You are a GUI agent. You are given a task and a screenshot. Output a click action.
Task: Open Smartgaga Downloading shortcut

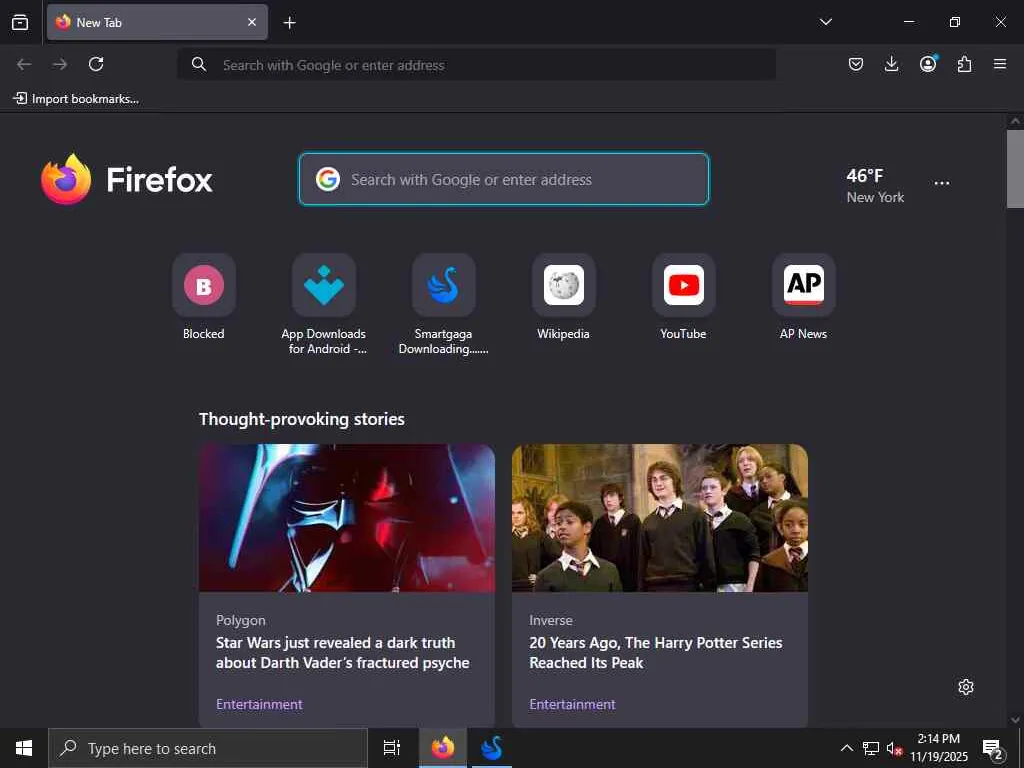443,304
